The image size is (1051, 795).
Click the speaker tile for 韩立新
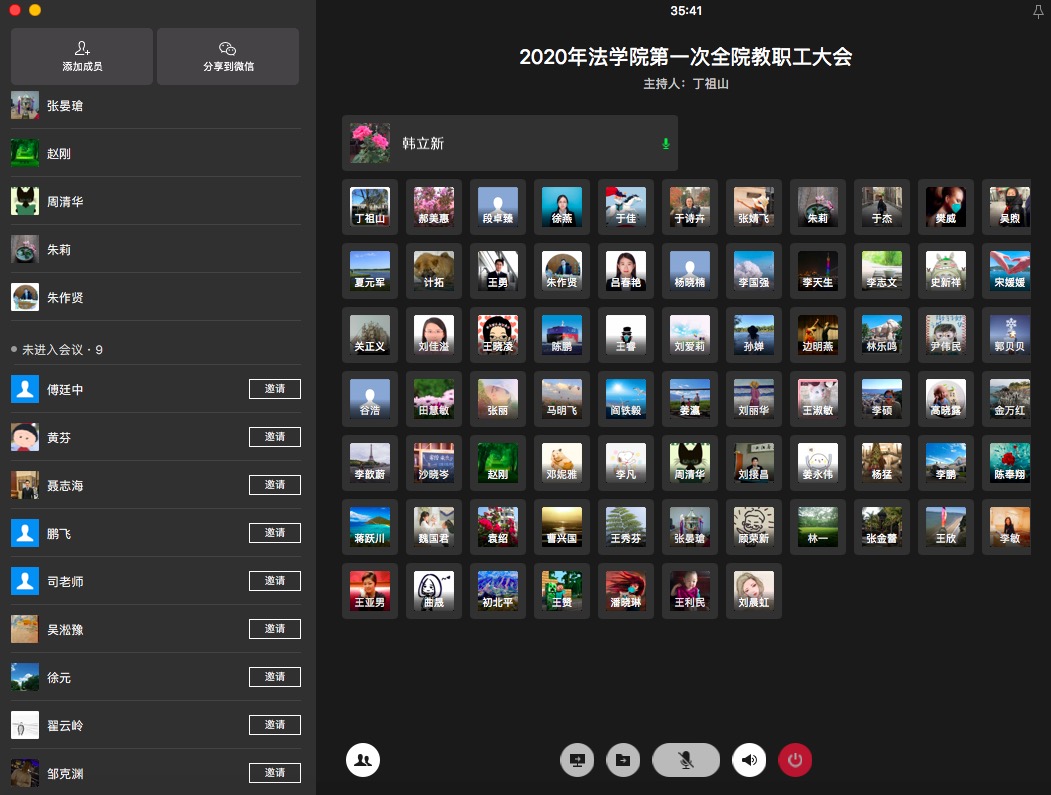509,144
